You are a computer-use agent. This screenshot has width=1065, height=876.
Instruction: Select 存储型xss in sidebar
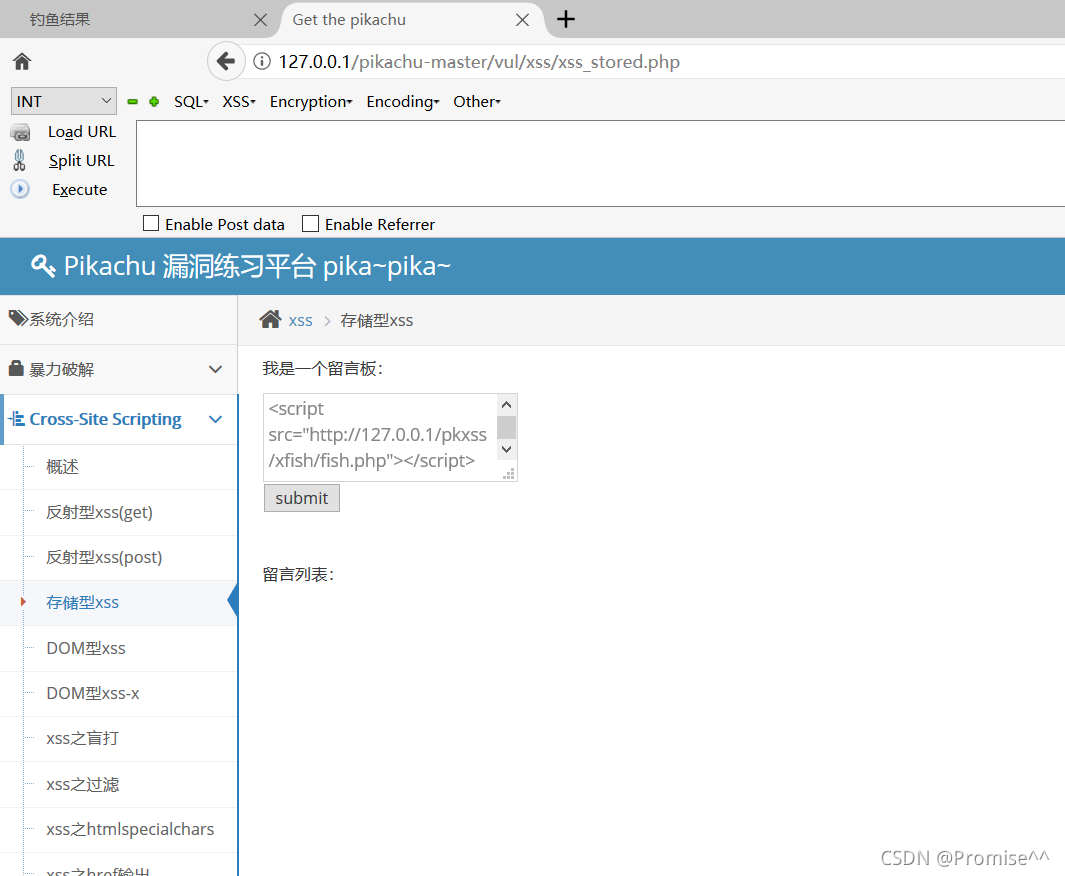[82, 602]
